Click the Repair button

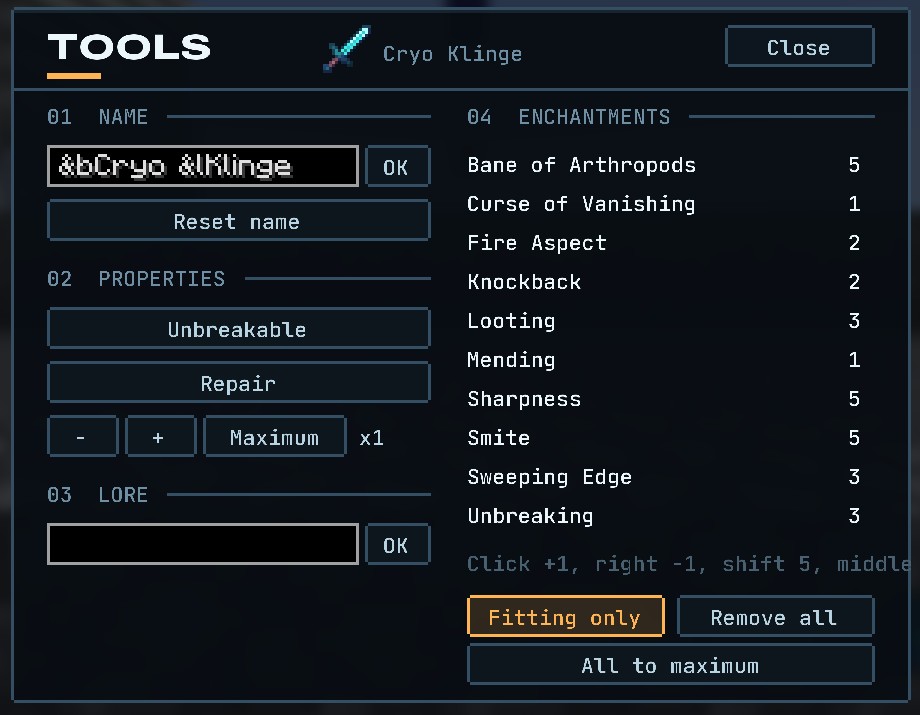click(239, 382)
